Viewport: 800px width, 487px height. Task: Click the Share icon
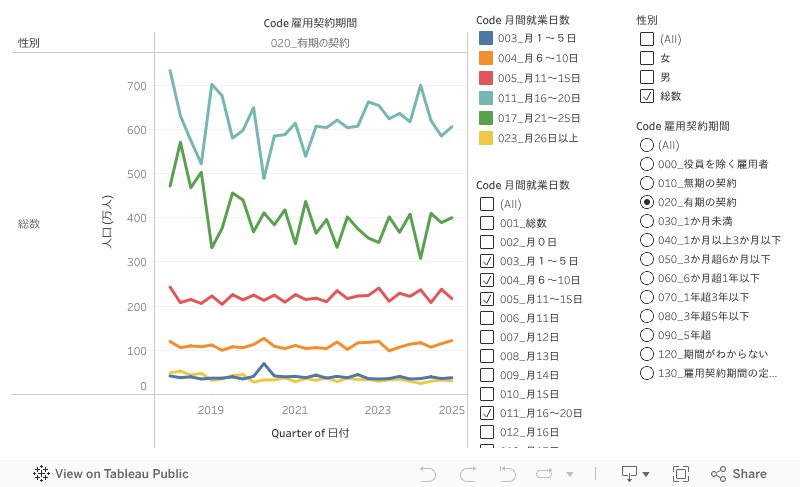[738, 474]
